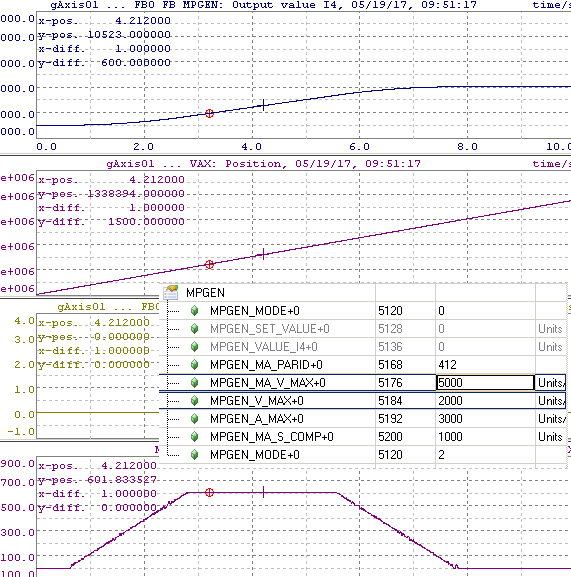The height and width of the screenshot is (577, 571).
Task: Click the green icon beside MPGEN_VALUE_I4+0
Action: (x=195, y=347)
